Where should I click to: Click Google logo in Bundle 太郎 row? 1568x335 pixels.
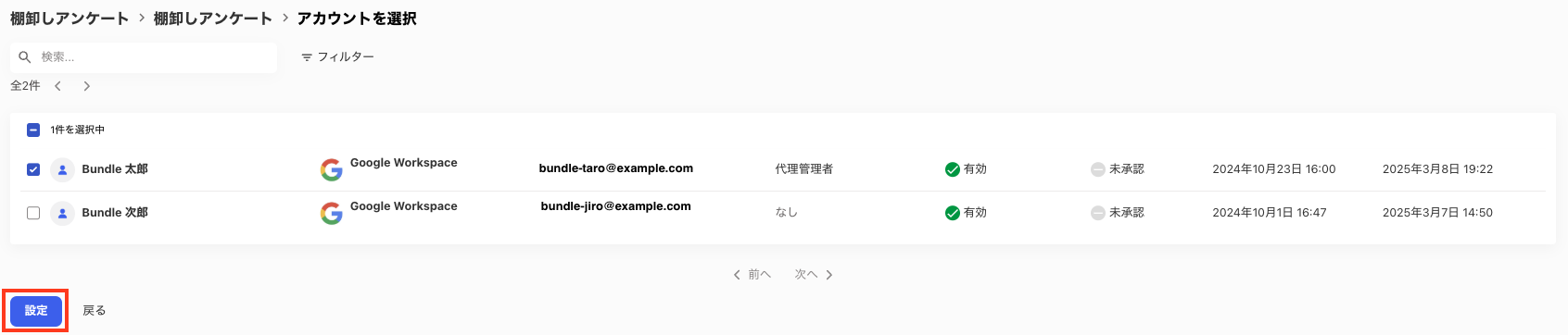coord(331,170)
